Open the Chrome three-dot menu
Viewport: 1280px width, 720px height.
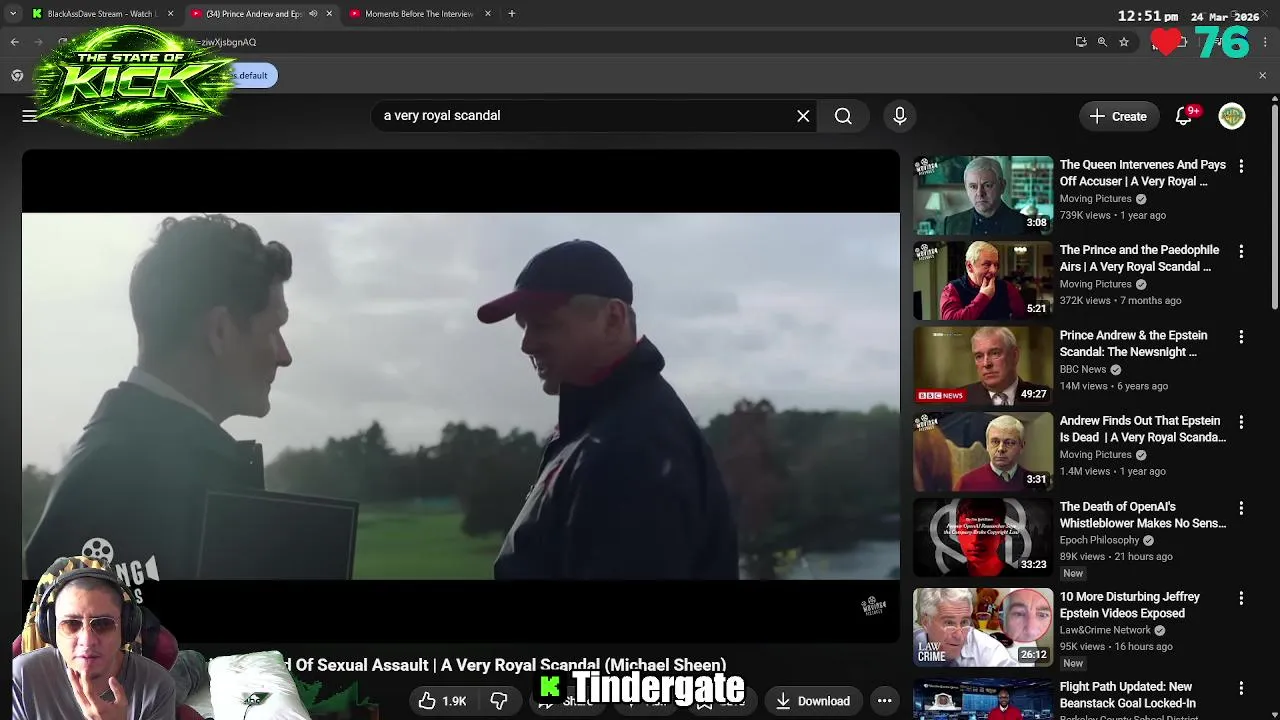[1266, 42]
